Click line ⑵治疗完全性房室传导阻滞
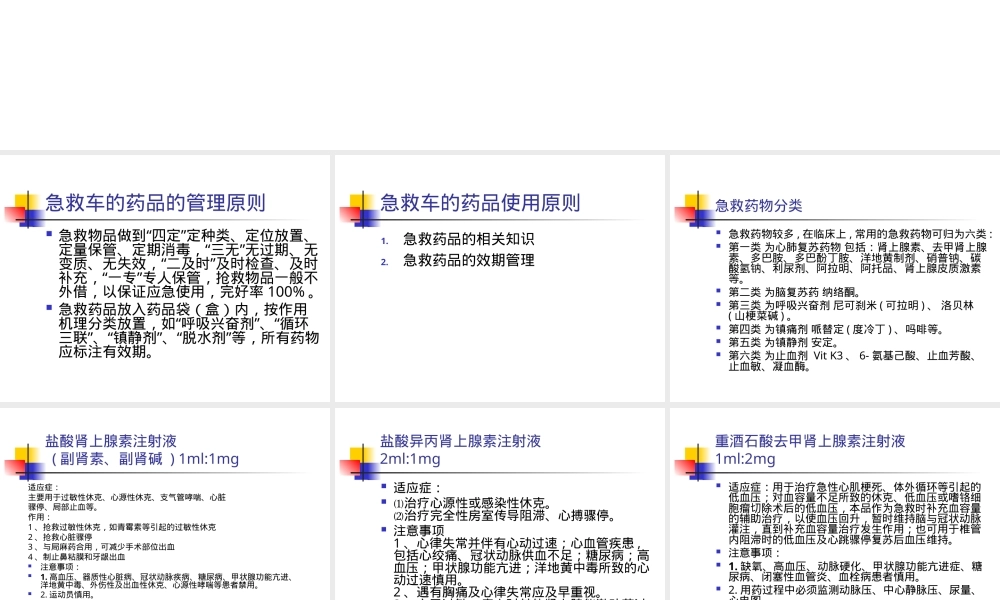 pyautogui.click(x=505, y=516)
